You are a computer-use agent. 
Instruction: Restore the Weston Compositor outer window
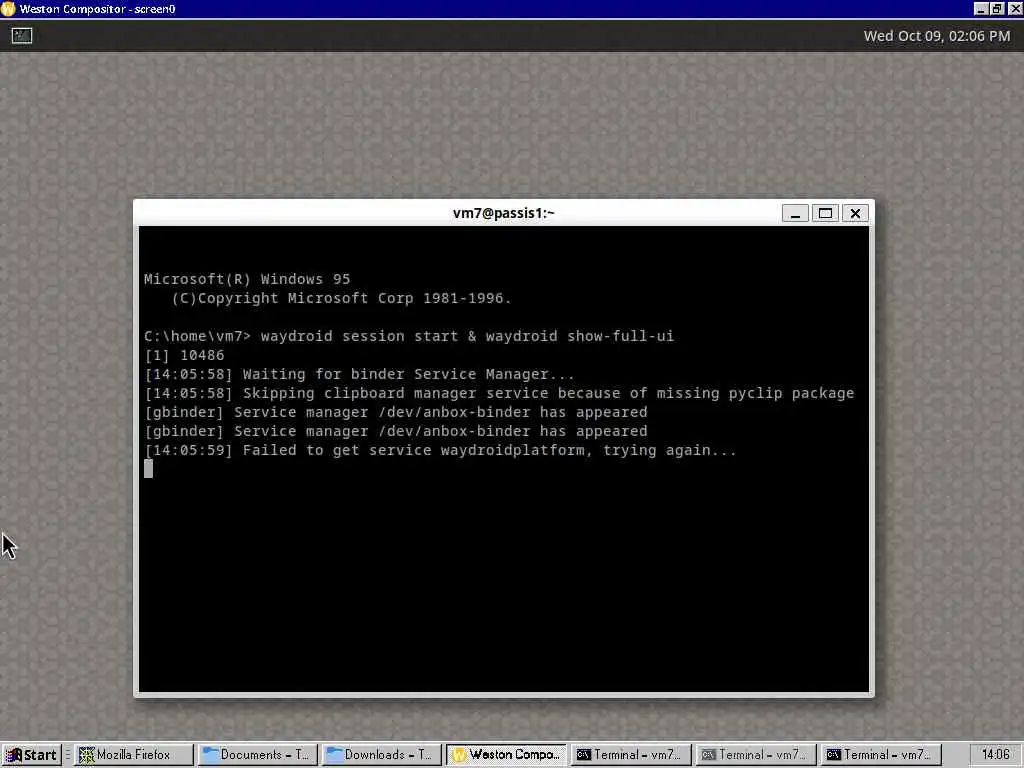click(x=997, y=9)
